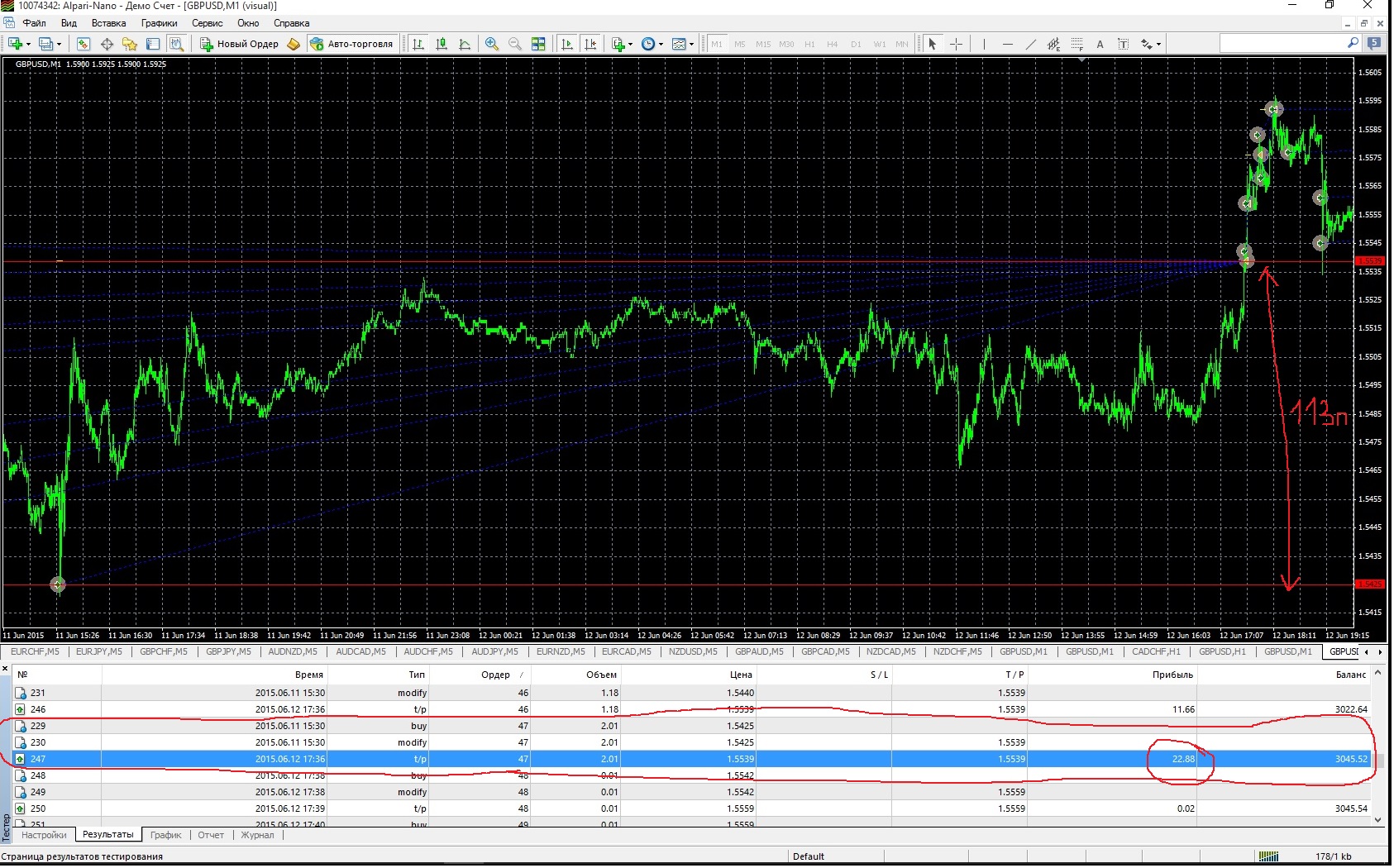The width and height of the screenshot is (1394, 868).
Task: Select the text label tool
Action: click(1100, 44)
